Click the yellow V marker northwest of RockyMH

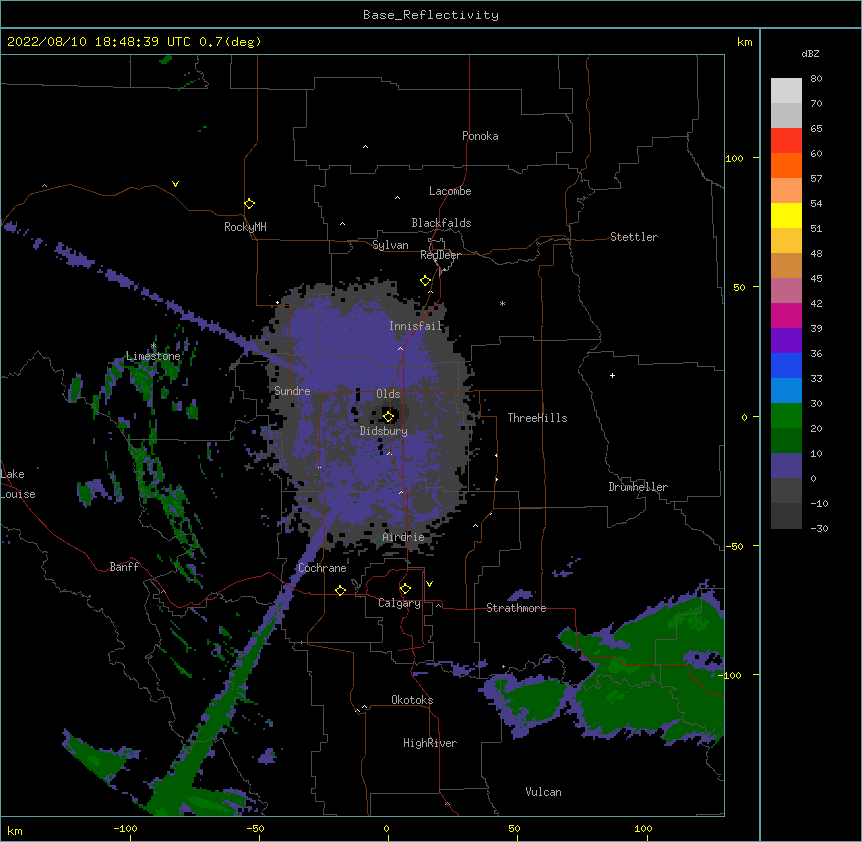pos(175,184)
